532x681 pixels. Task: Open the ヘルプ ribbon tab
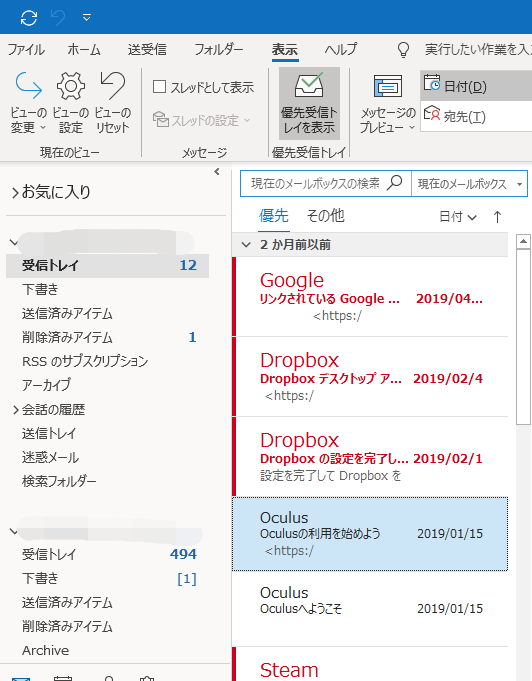(x=341, y=50)
